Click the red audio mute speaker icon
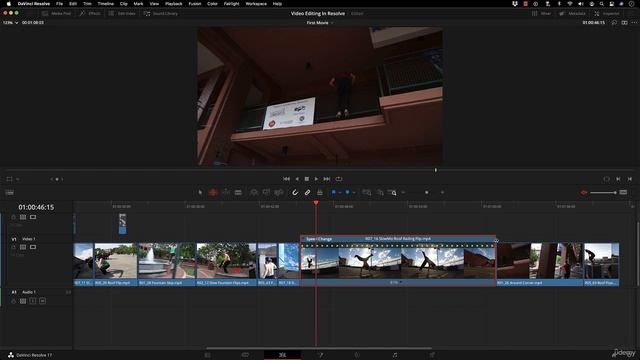The width and height of the screenshot is (640, 360). coord(584,192)
